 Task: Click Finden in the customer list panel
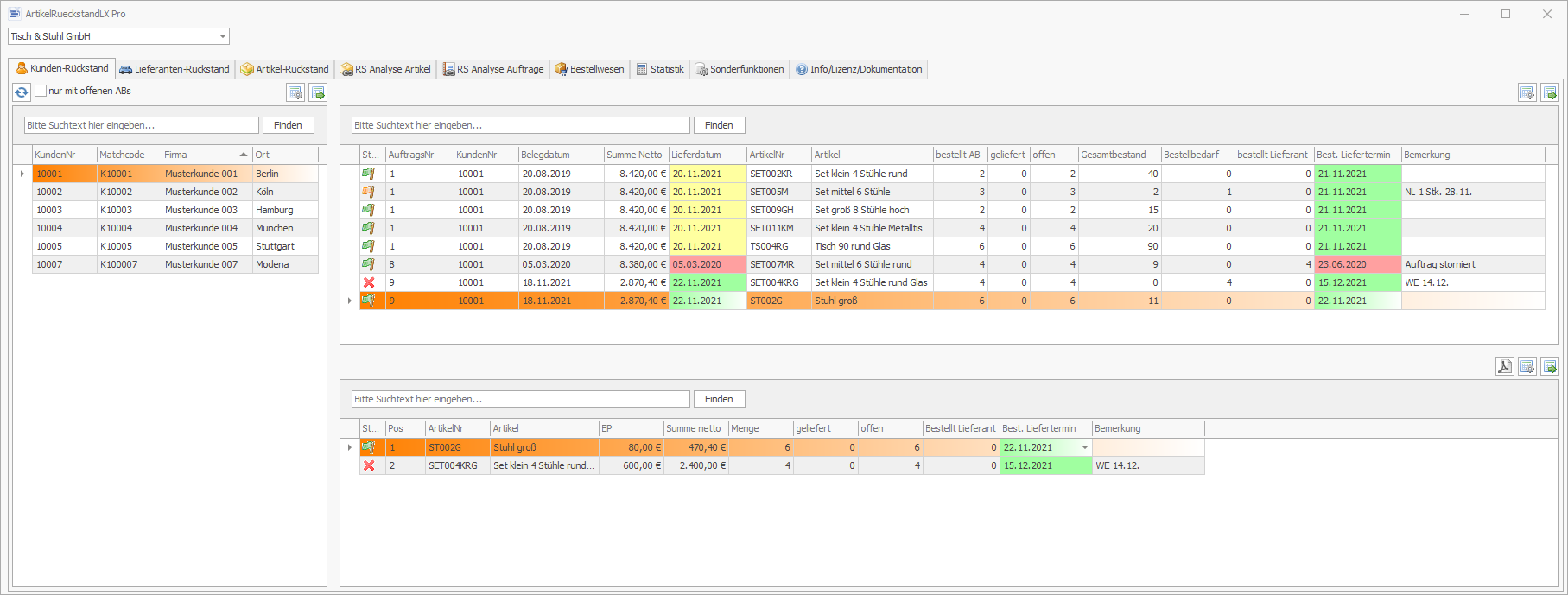[288, 125]
